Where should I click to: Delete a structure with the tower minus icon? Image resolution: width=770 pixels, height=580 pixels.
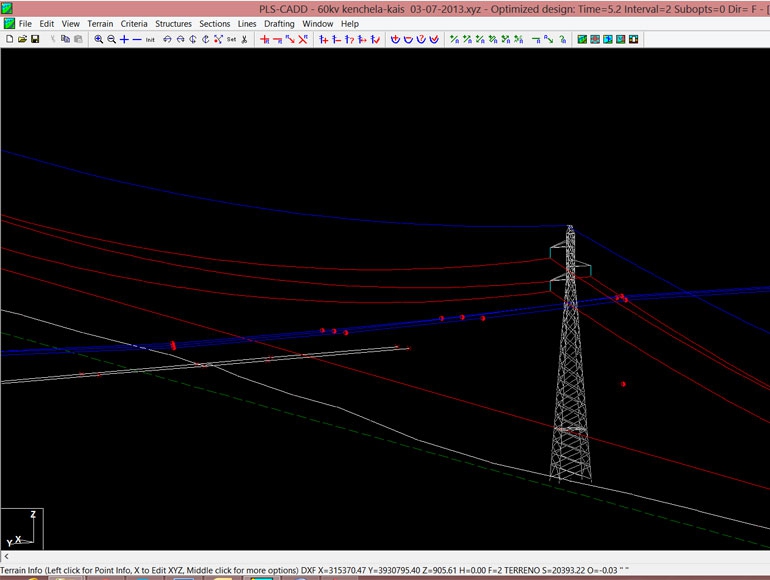click(336, 39)
